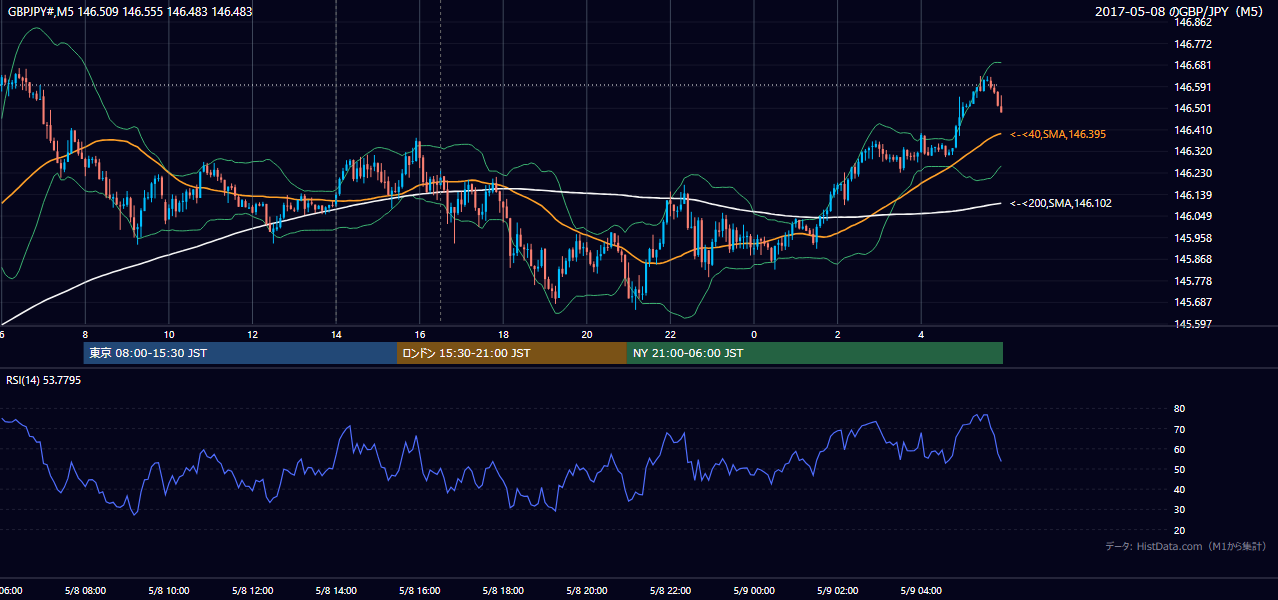This screenshot has width=1278, height=600.
Task: Open the HistData.com data source credit
Action: click(x=1185, y=547)
